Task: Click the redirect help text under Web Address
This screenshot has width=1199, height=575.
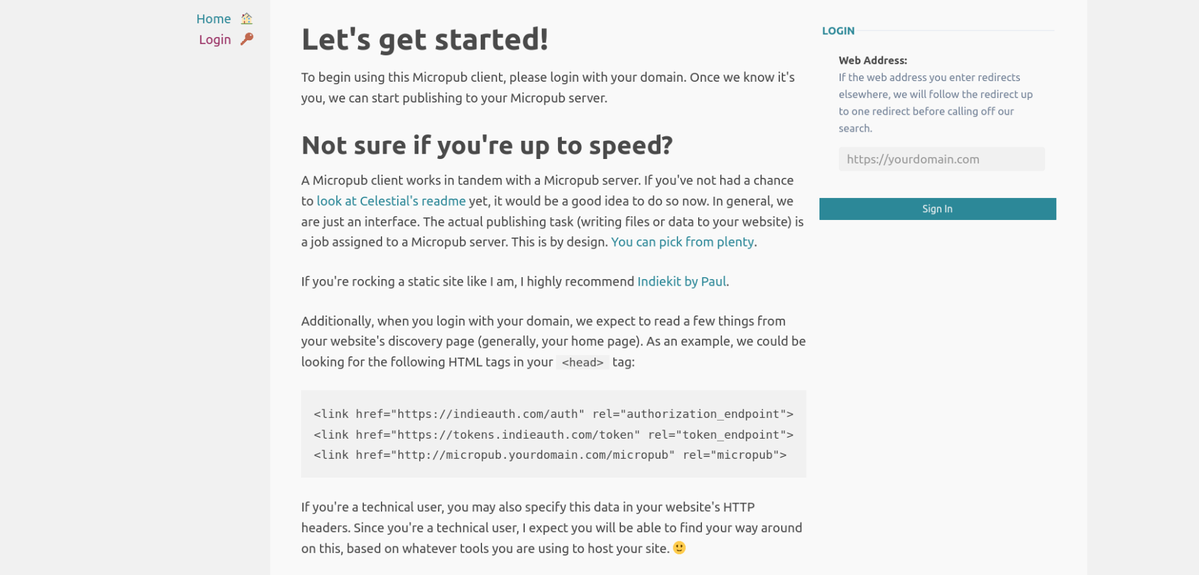Action: click(x=937, y=103)
